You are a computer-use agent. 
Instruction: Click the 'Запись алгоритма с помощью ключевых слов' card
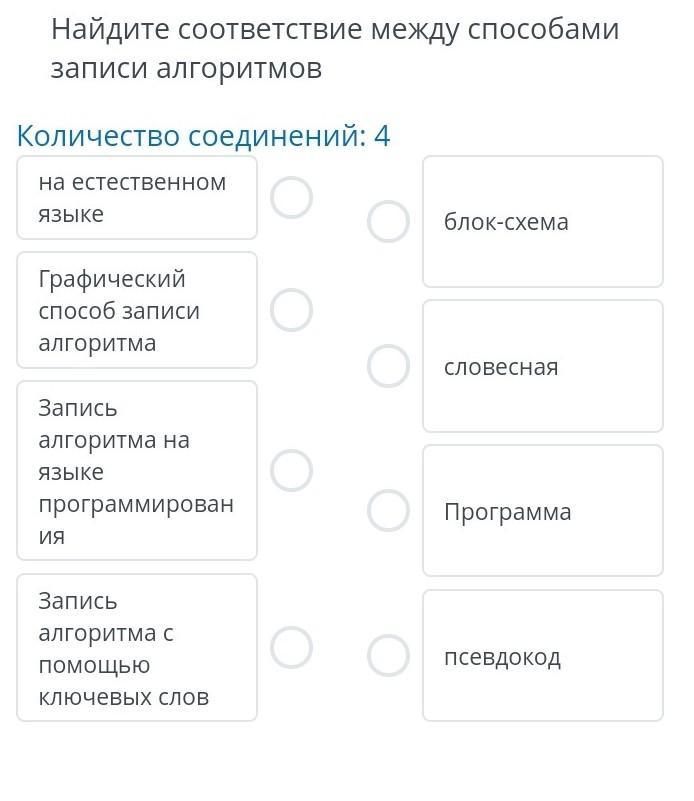137,647
